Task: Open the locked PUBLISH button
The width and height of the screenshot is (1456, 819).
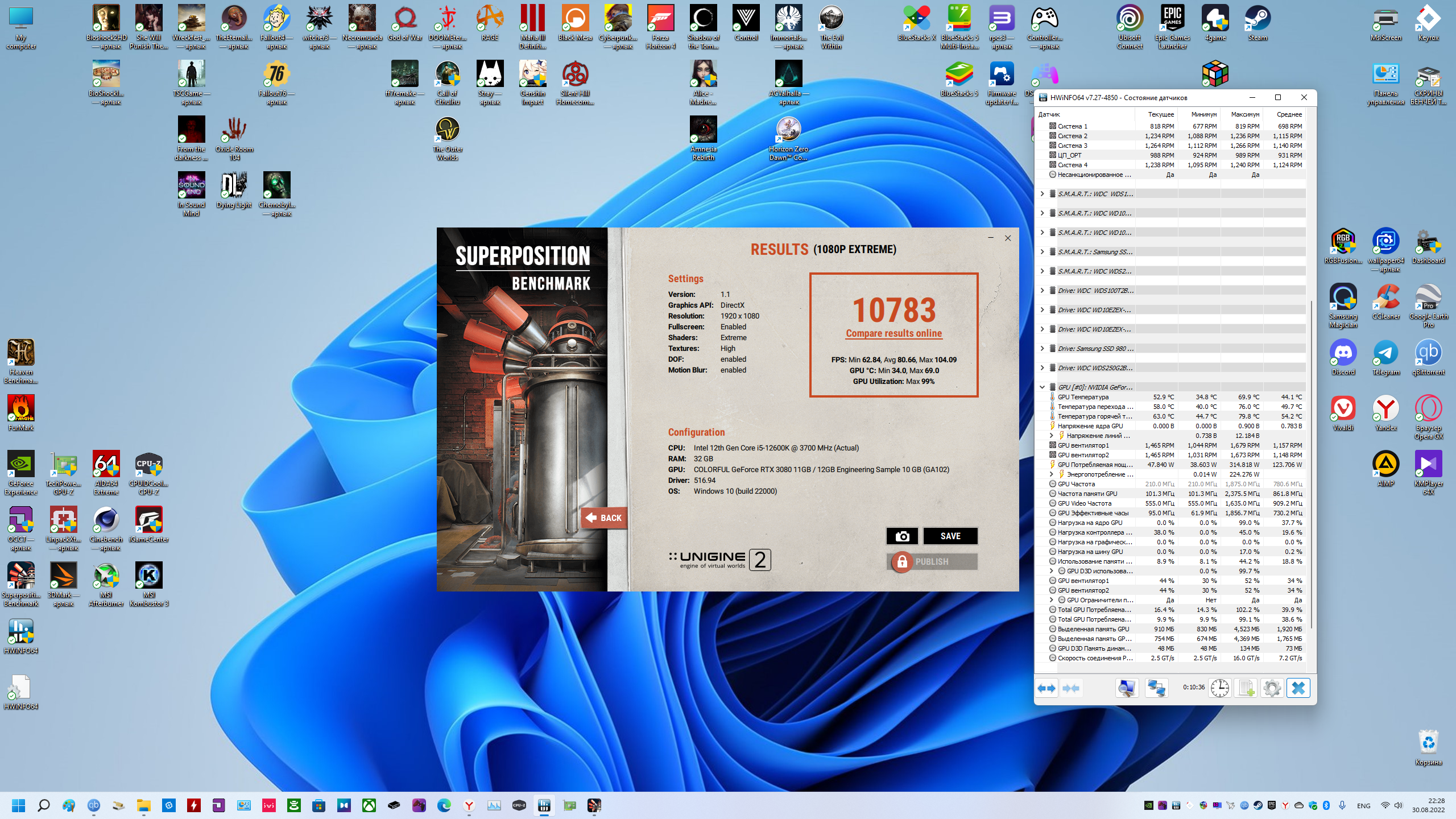Action: 932,561
